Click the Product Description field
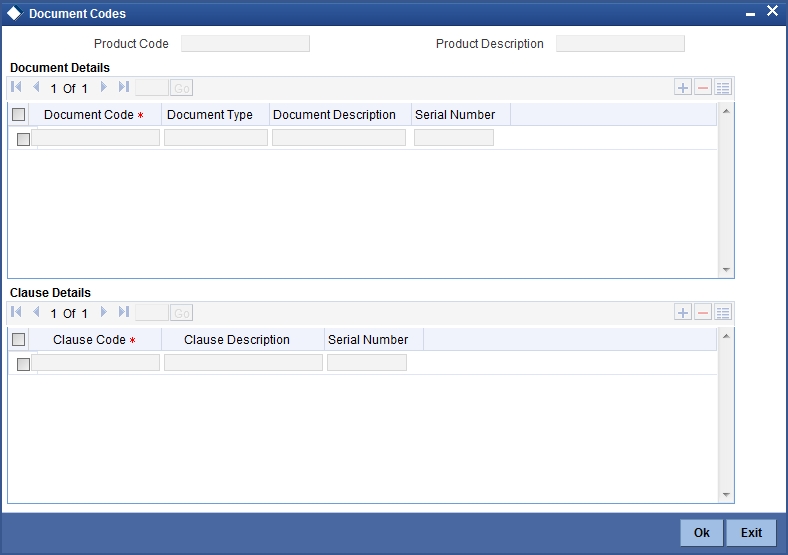The image size is (788, 555). (620, 44)
